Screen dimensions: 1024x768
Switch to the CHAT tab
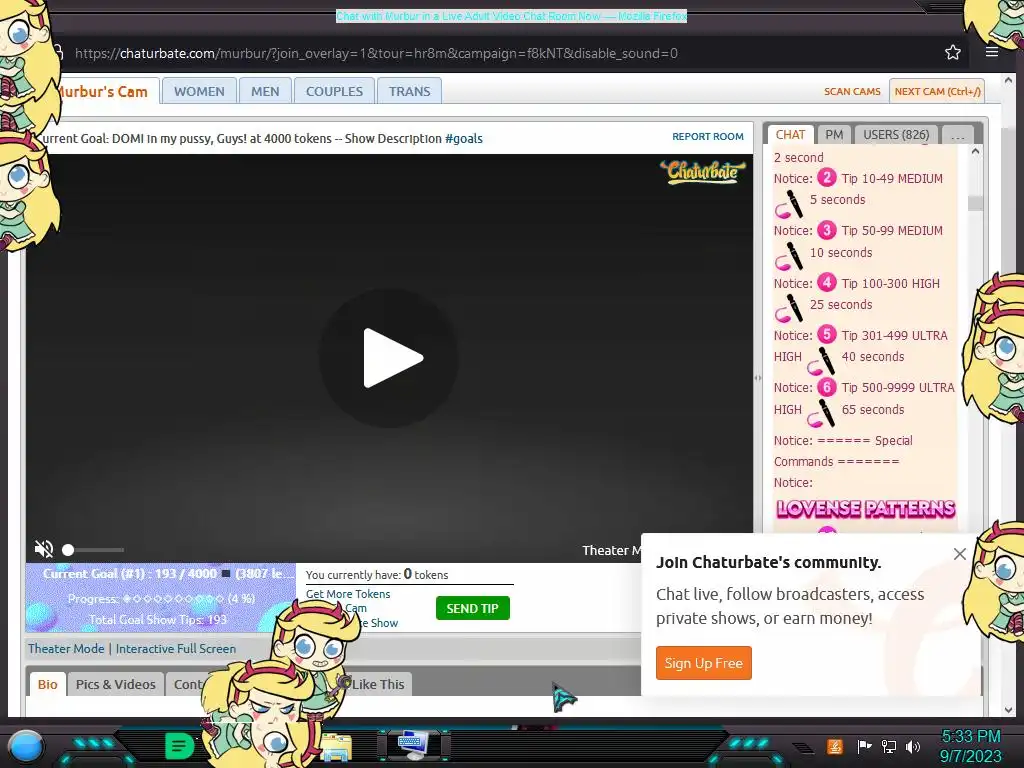coord(790,135)
